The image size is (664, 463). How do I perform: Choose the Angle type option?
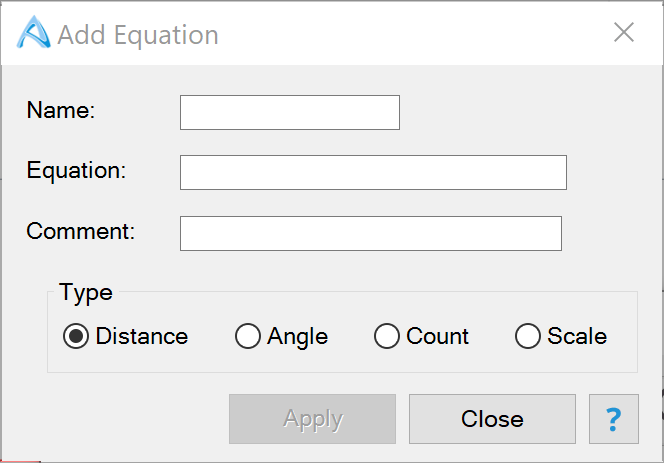pyautogui.click(x=247, y=337)
